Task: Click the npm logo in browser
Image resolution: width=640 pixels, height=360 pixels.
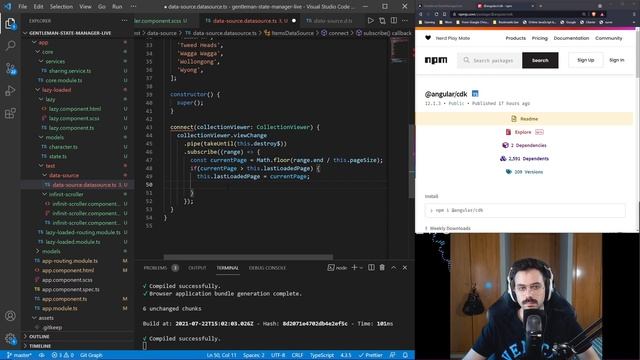Action: click(436, 60)
